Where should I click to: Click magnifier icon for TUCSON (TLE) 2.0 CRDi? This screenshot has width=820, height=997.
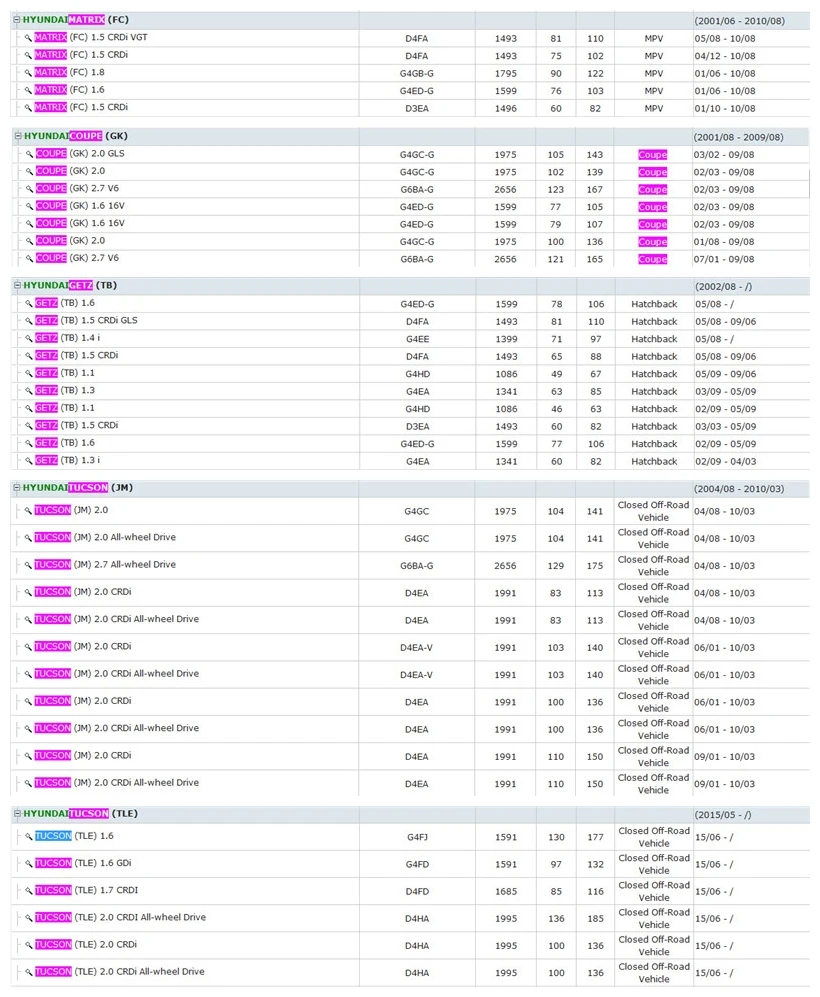(29, 945)
